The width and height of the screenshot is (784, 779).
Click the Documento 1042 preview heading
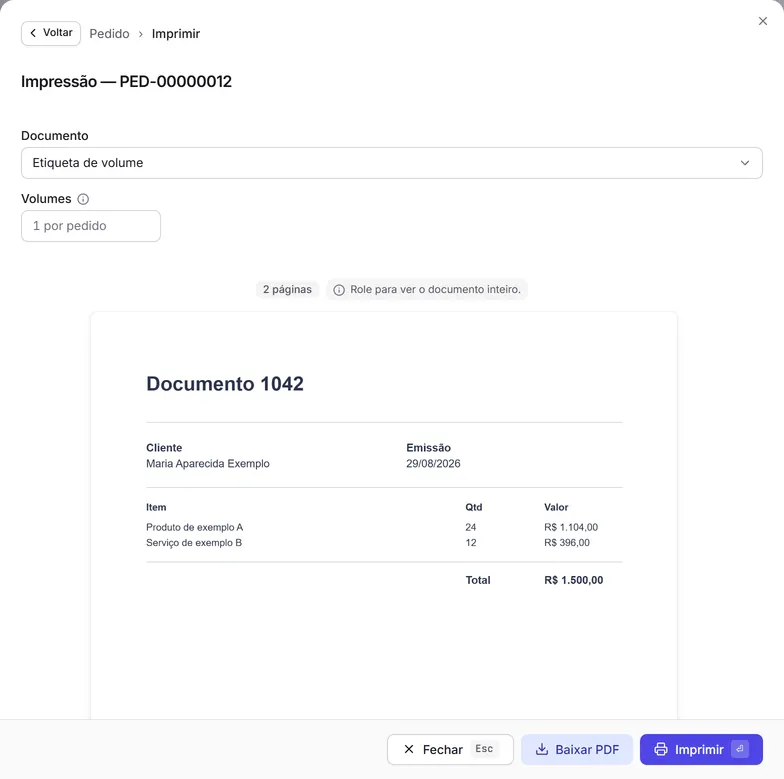[x=224, y=384]
